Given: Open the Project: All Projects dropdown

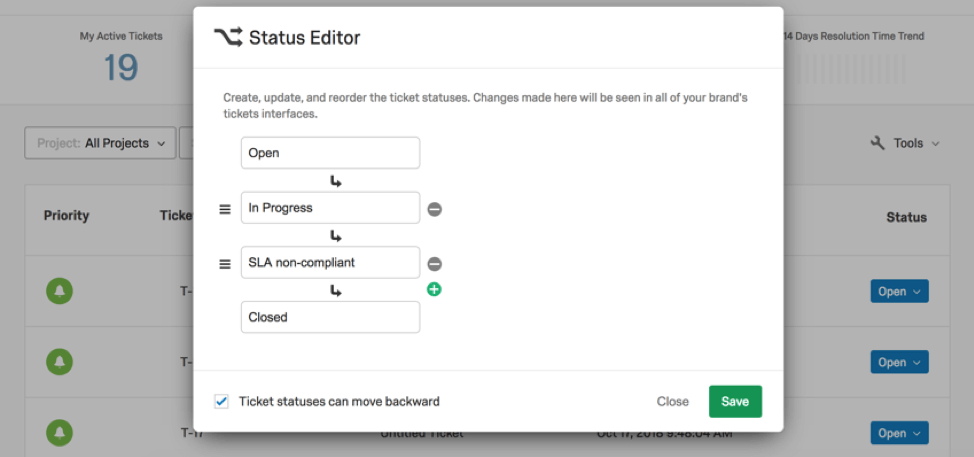Looking at the screenshot, I should click(x=100, y=143).
